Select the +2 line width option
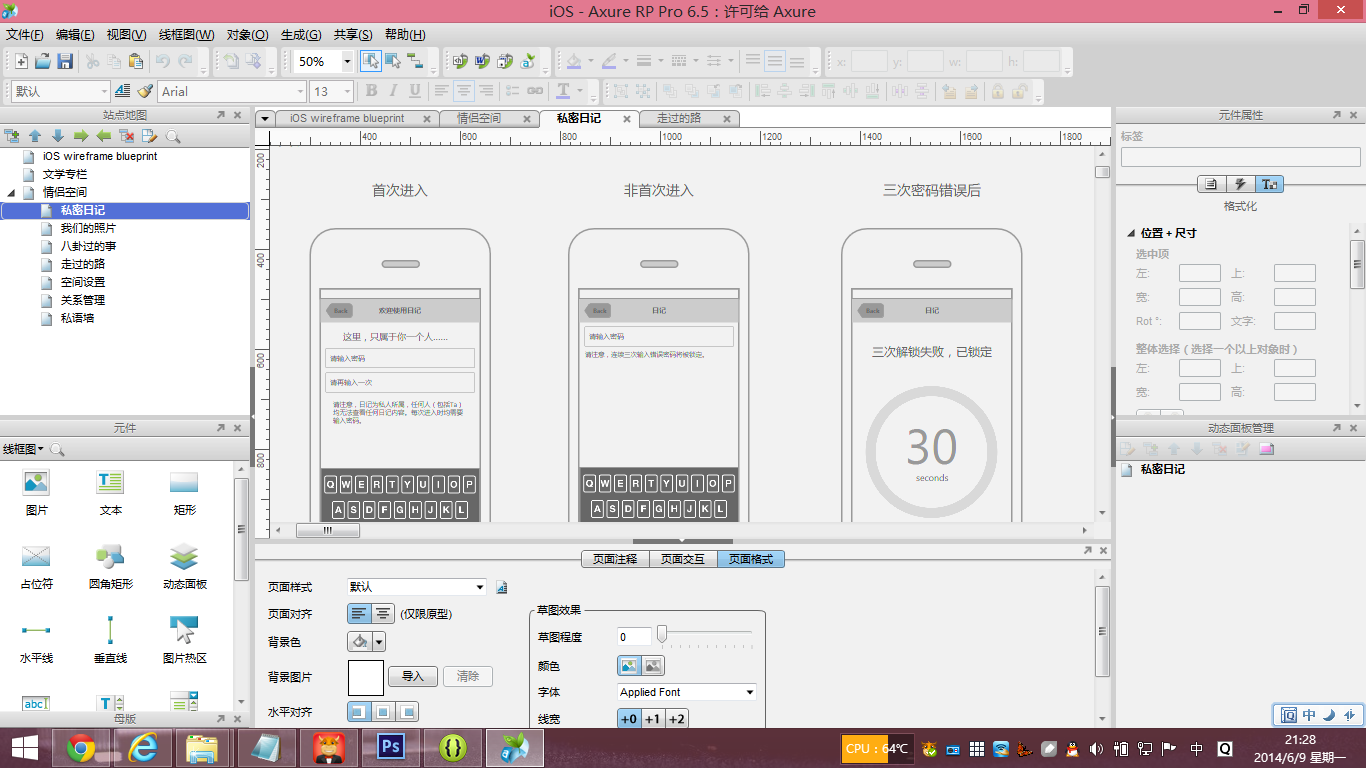 point(677,719)
